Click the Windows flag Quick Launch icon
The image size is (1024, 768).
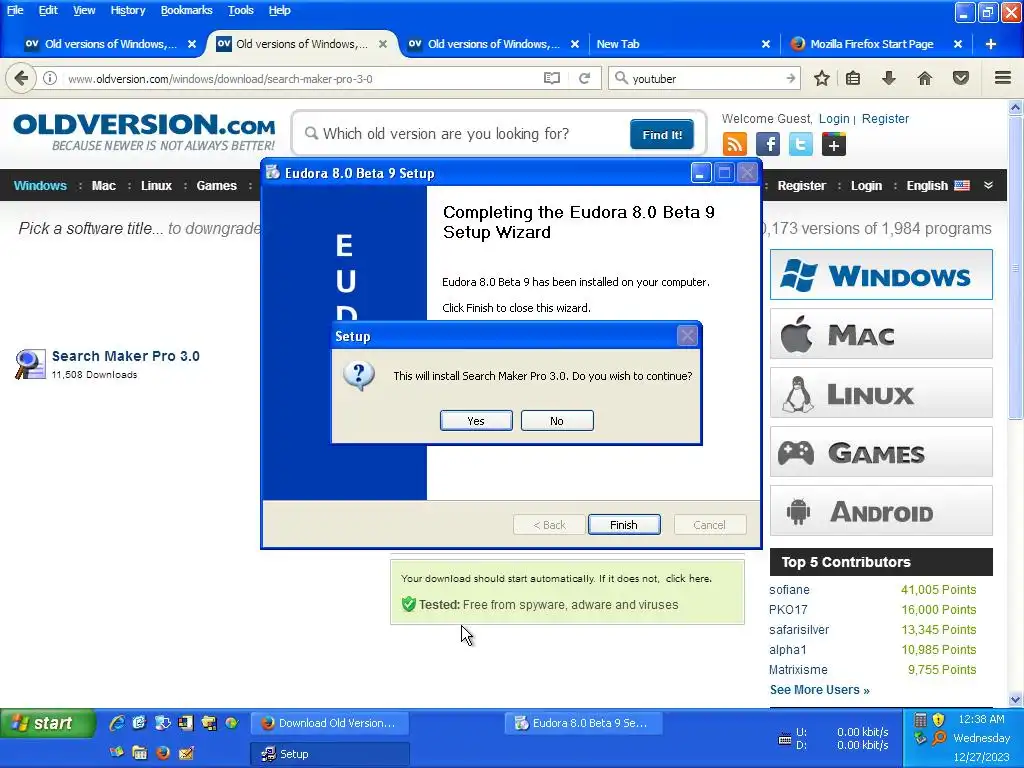click(116, 753)
